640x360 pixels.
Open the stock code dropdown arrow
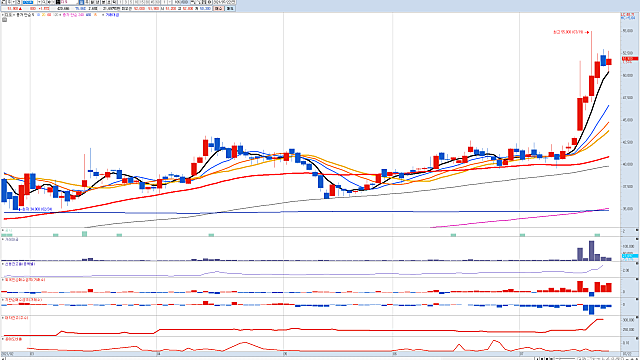tap(40, 2)
